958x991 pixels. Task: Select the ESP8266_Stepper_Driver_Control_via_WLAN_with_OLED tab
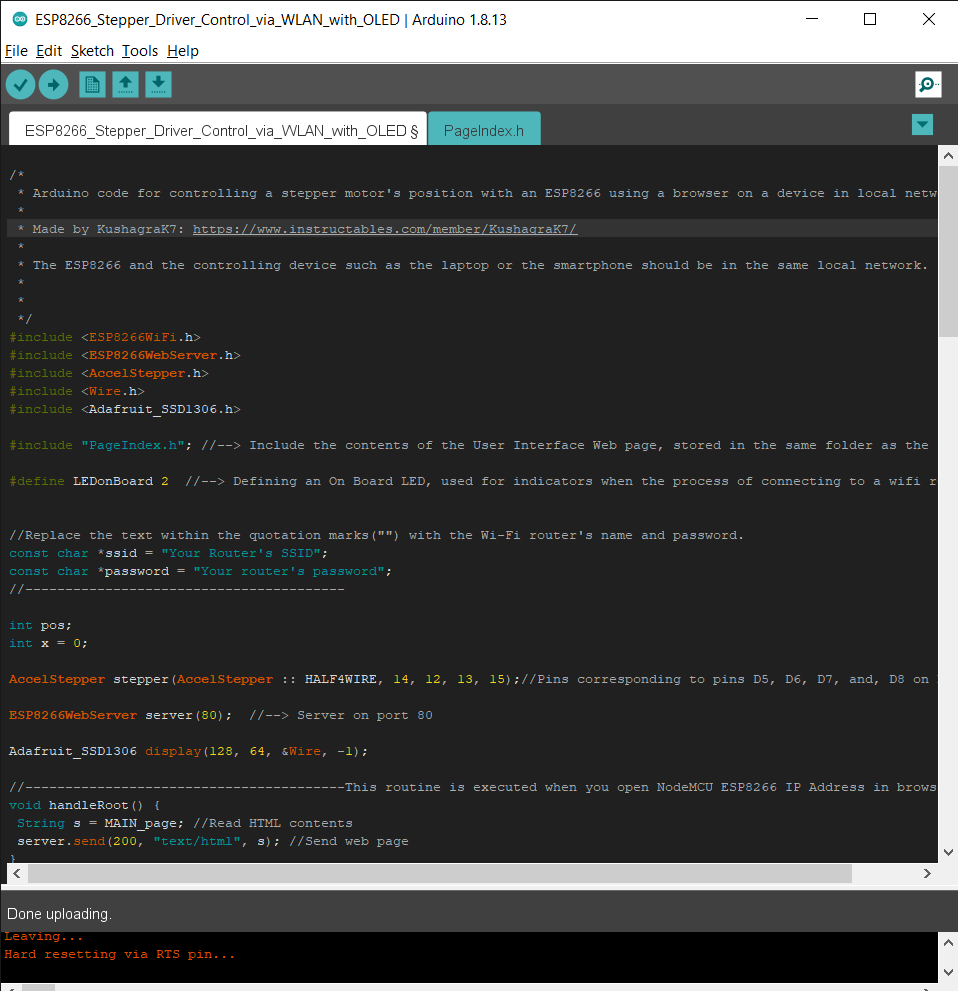tap(217, 129)
